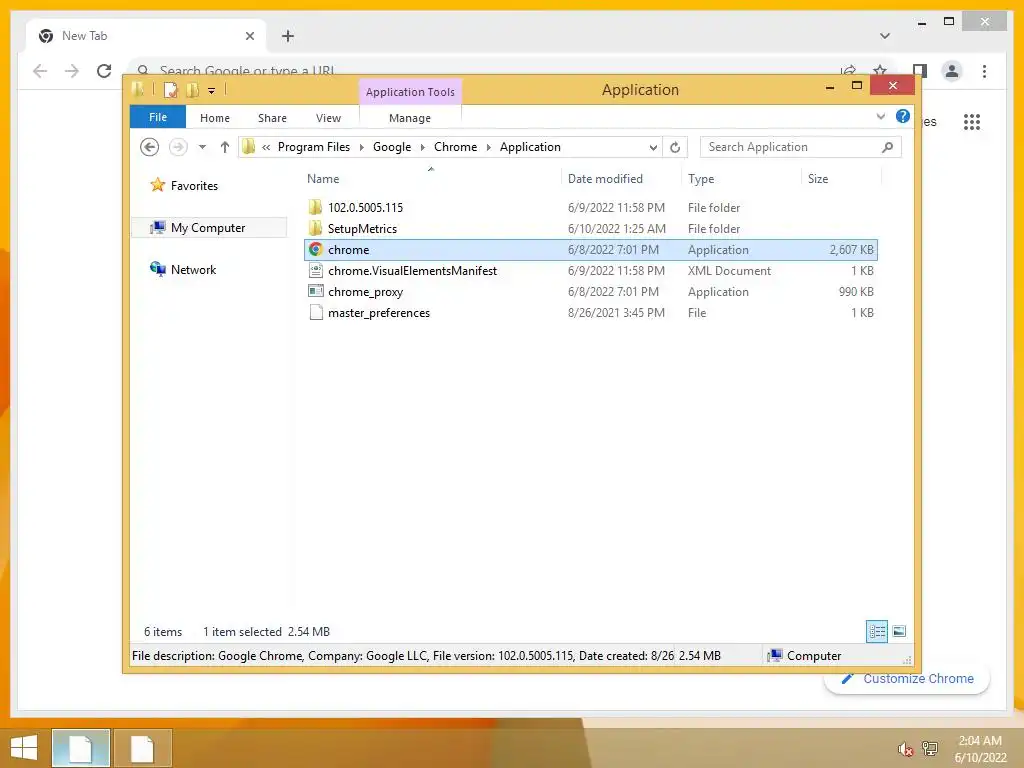Viewport: 1024px width, 768px height.
Task: Click the Google breadcrumb segment
Action: click(392, 148)
